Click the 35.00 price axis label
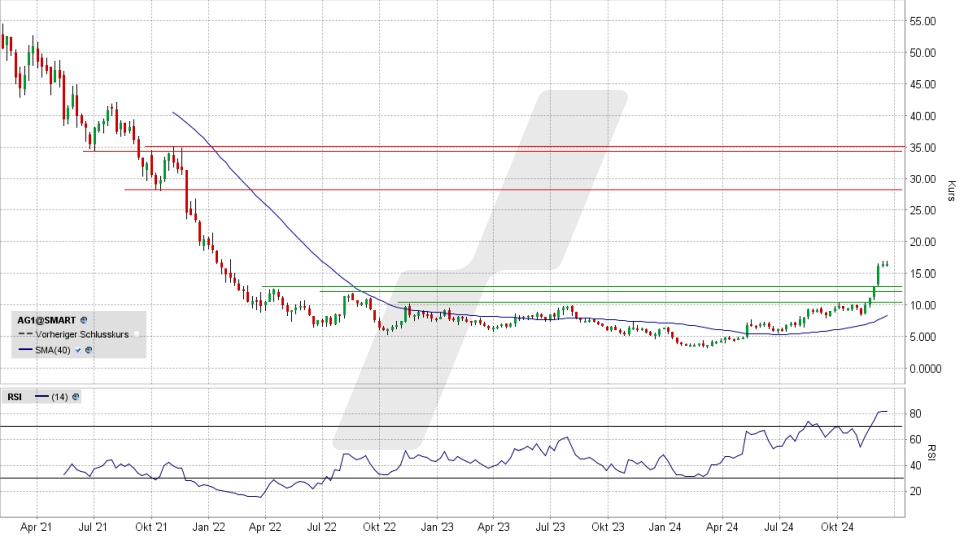 [923, 148]
